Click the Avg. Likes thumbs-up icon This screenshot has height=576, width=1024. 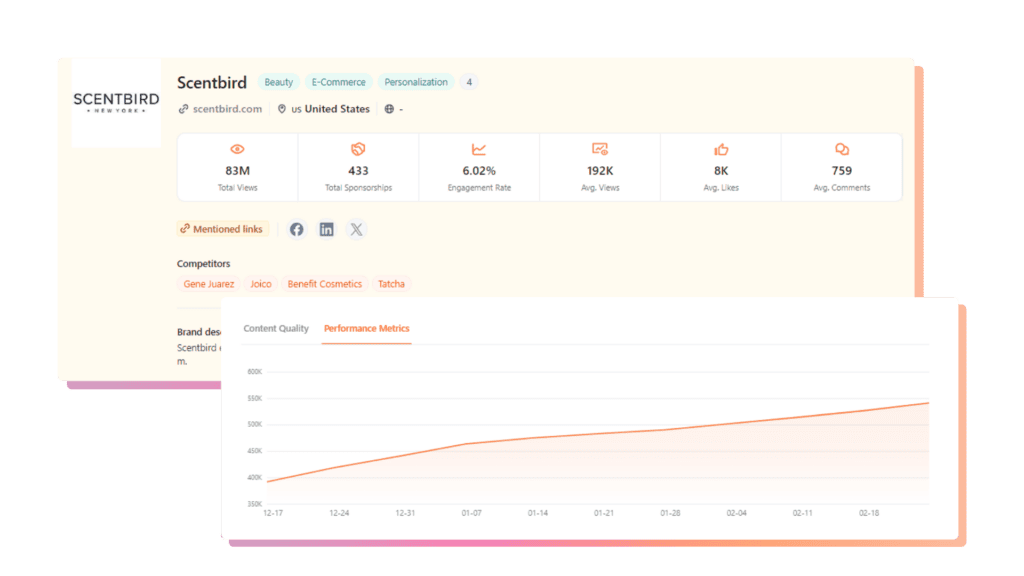(x=721, y=149)
